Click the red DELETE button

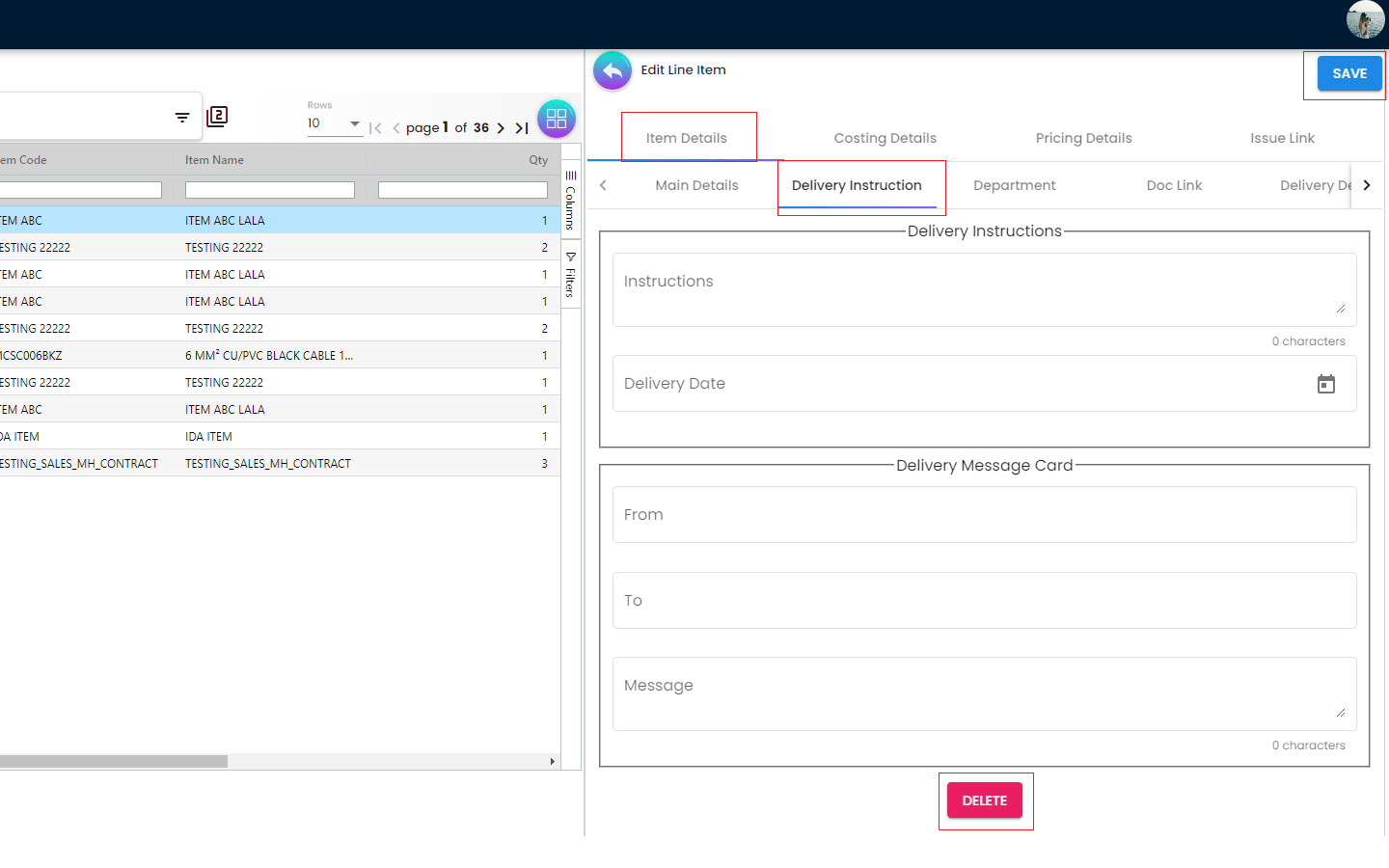click(x=984, y=800)
